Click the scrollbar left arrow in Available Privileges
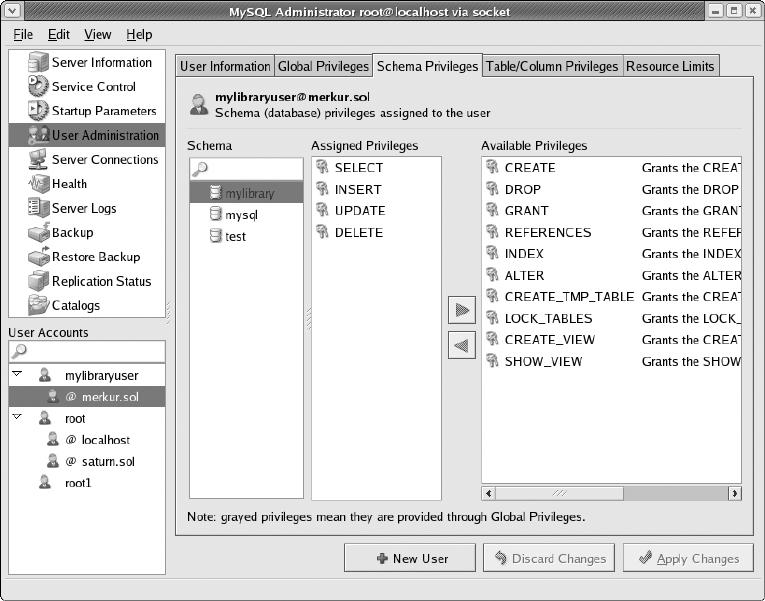Image resolution: width=765 pixels, height=601 pixels. (x=488, y=493)
